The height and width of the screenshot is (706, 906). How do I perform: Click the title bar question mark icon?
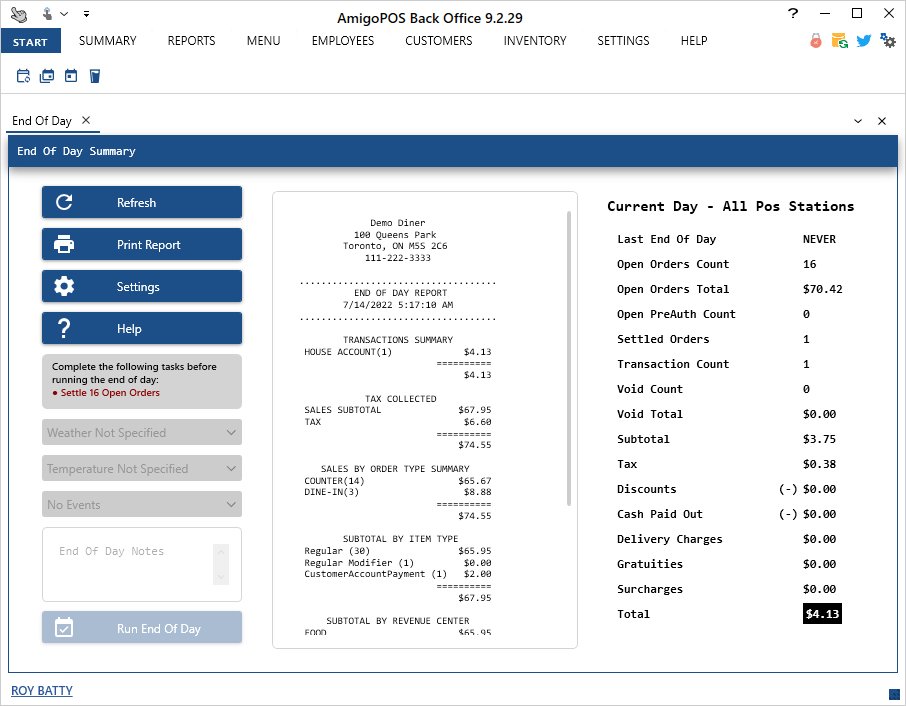pos(793,14)
